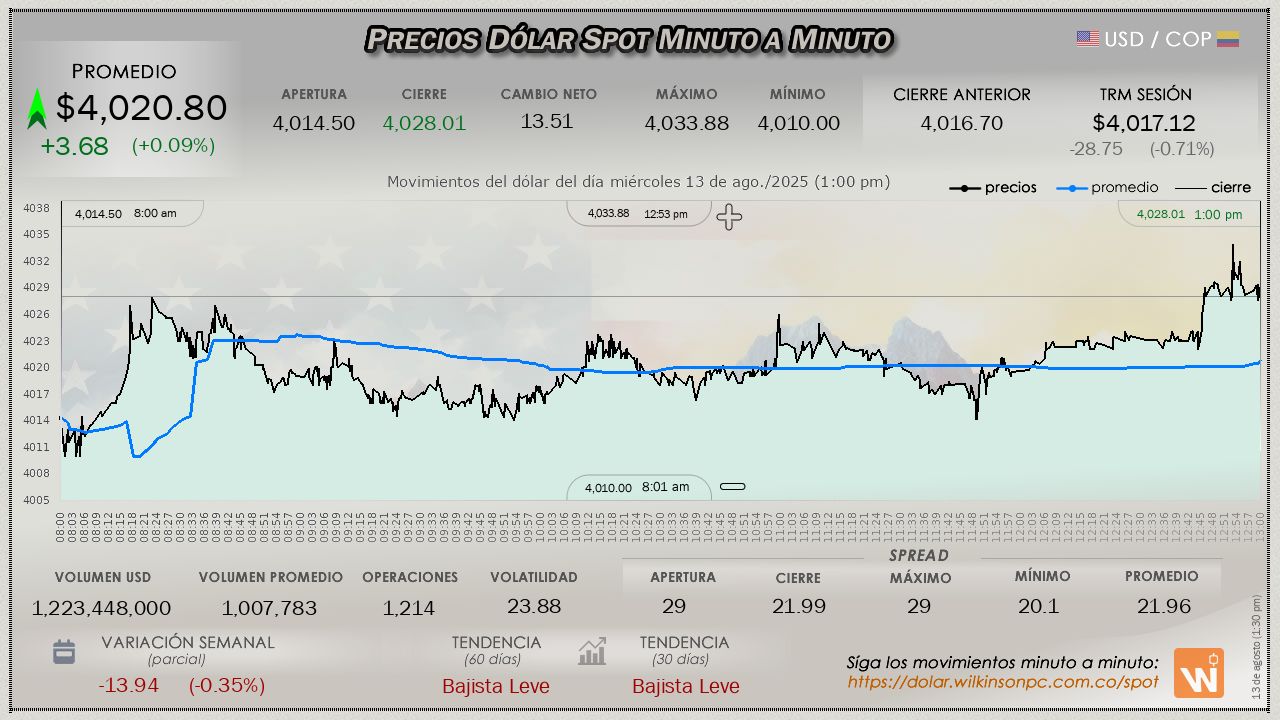The width and height of the screenshot is (1280, 720).
Task: Select the 4,014.50 8:00 am opening marker
Action: pos(126,213)
